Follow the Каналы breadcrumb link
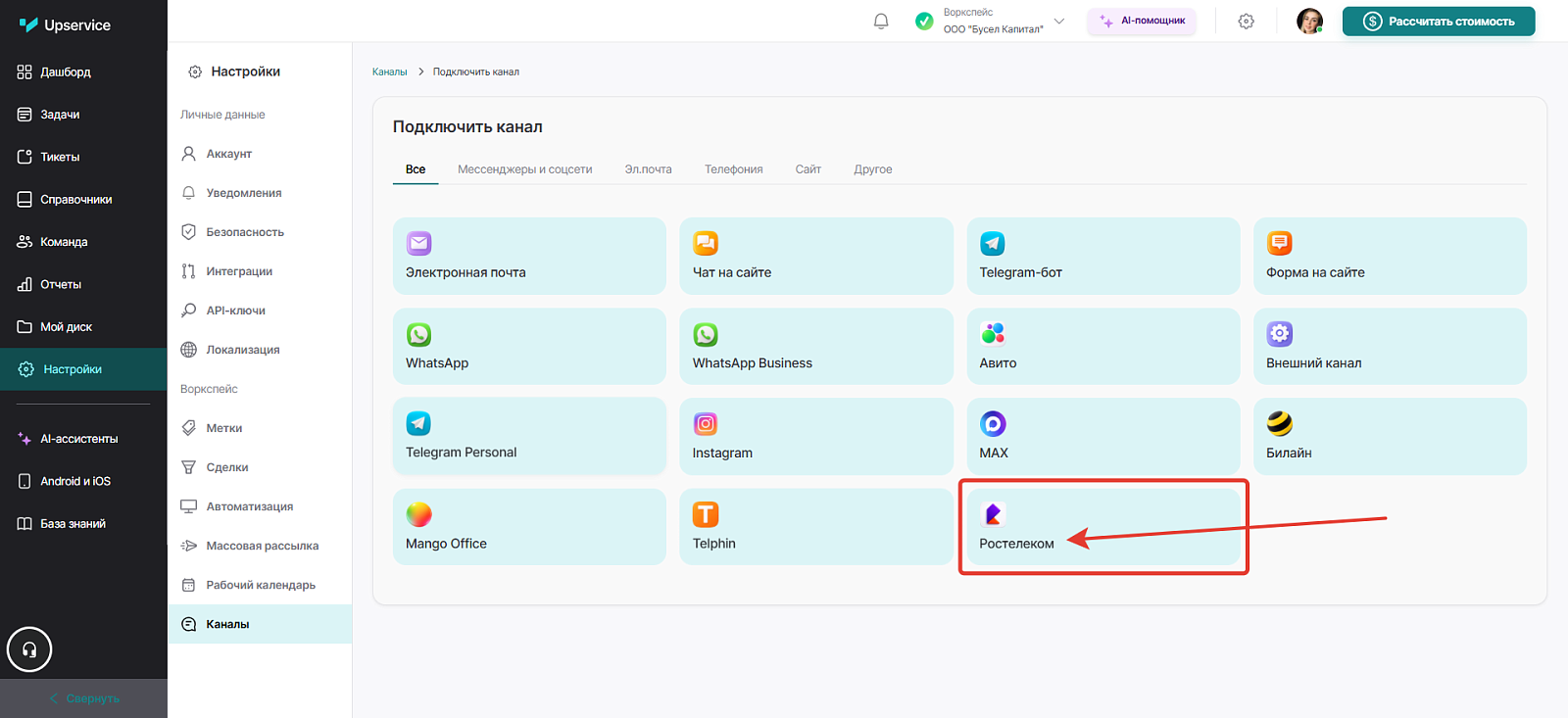The height and width of the screenshot is (718, 1568). pyautogui.click(x=390, y=72)
